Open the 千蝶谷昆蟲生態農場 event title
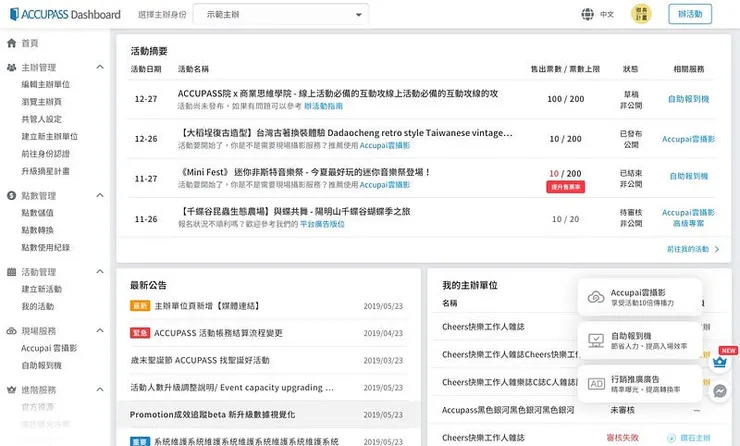The height and width of the screenshot is (446, 740). tap(294, 212)
